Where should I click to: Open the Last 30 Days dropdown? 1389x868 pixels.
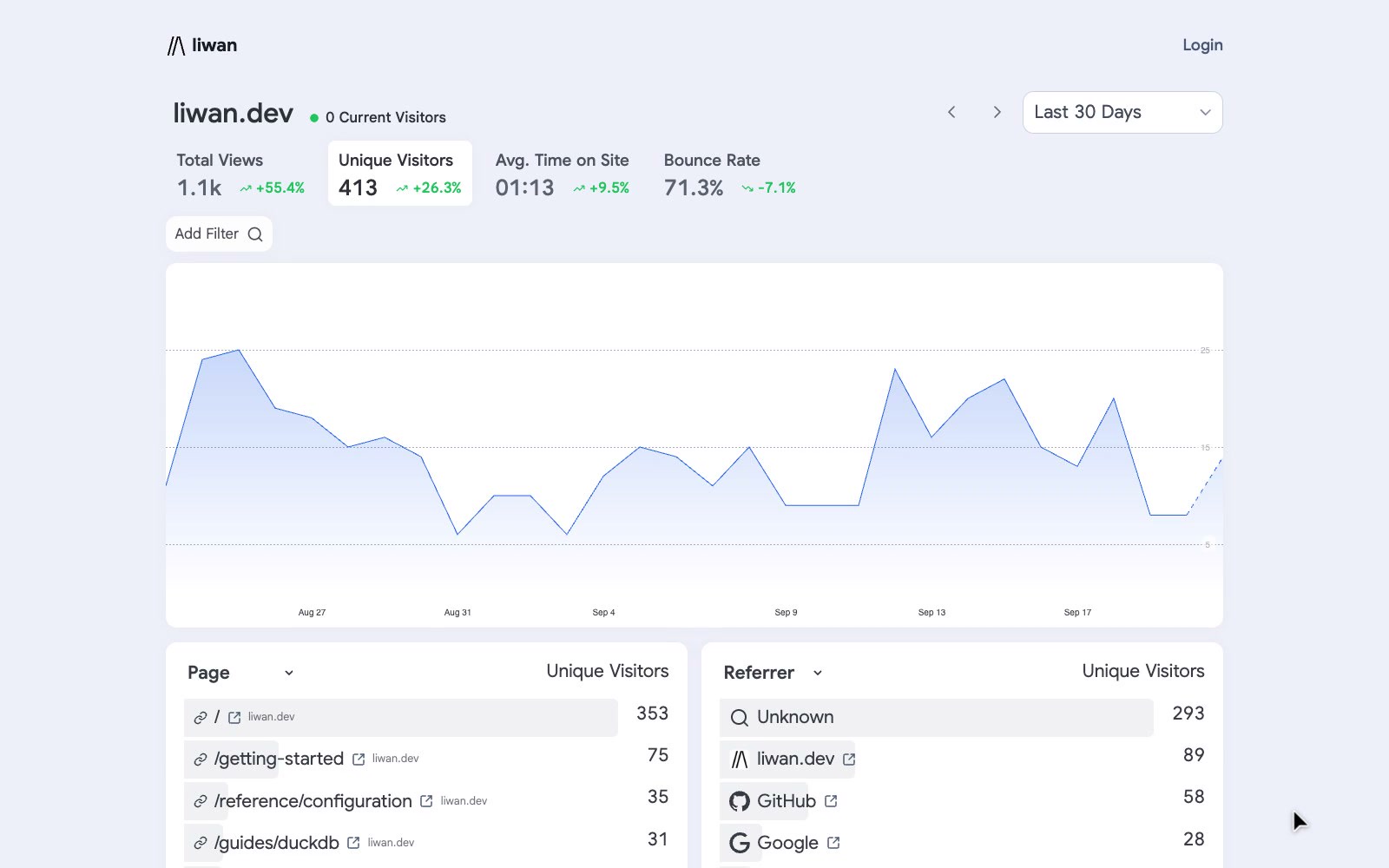1122,112
